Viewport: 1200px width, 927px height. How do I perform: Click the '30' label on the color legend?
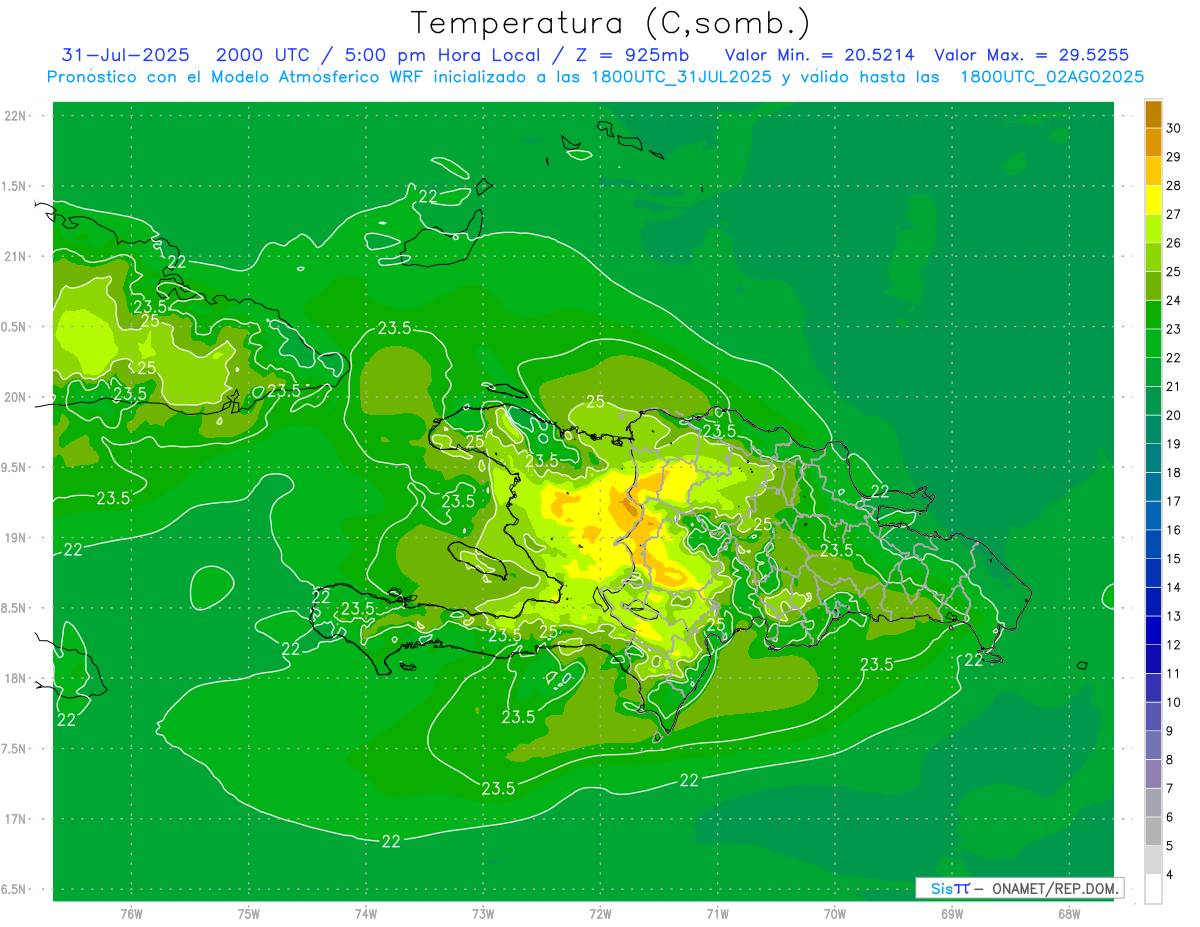pyautogui.click(x=1174, y=128)
